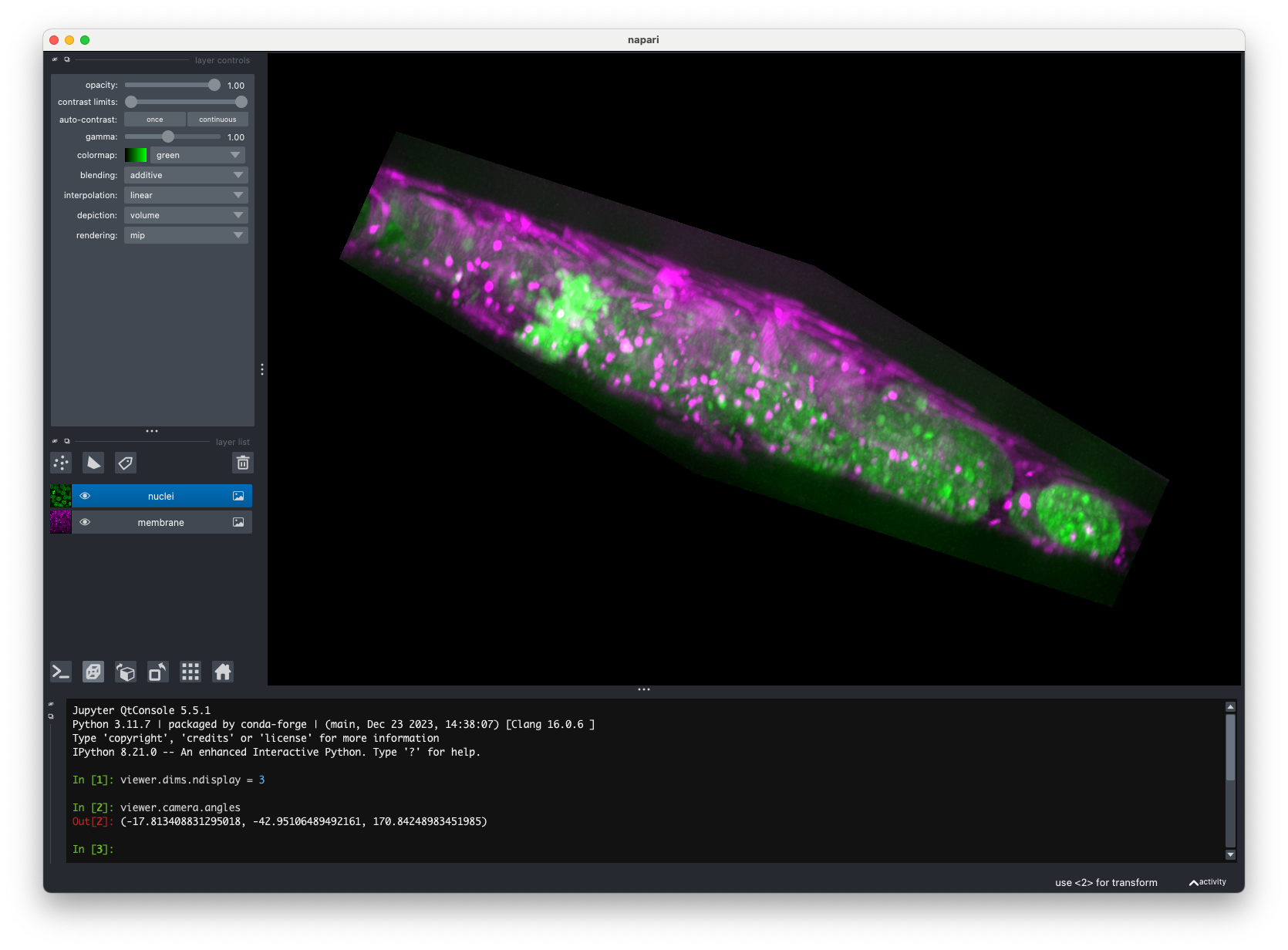Click the green colormap swatch
The width and height of the screenshot is (1288, 950).
coord(136,155)
